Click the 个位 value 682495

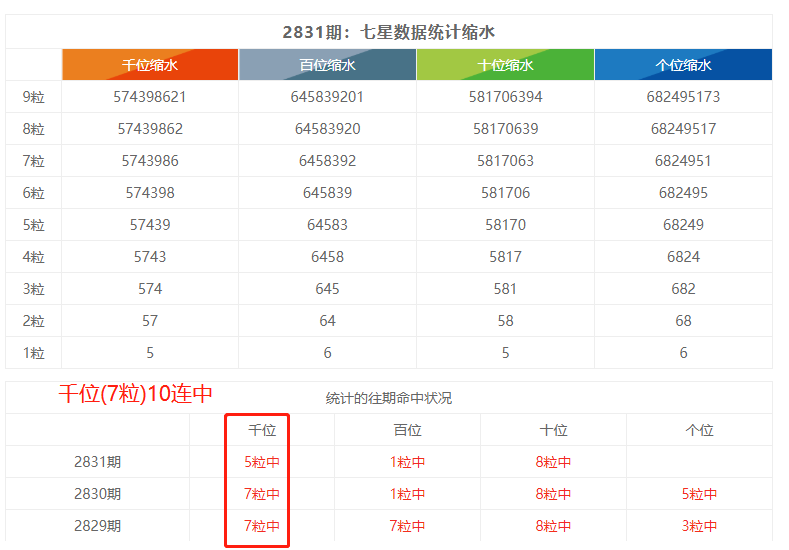683,193
